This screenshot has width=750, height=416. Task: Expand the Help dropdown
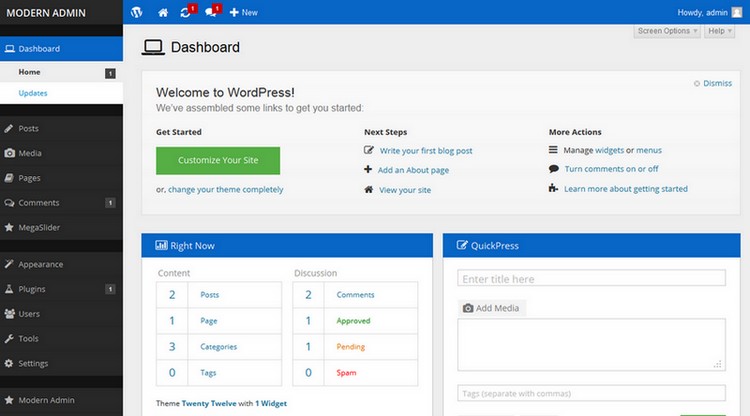[x=719, y=31]
